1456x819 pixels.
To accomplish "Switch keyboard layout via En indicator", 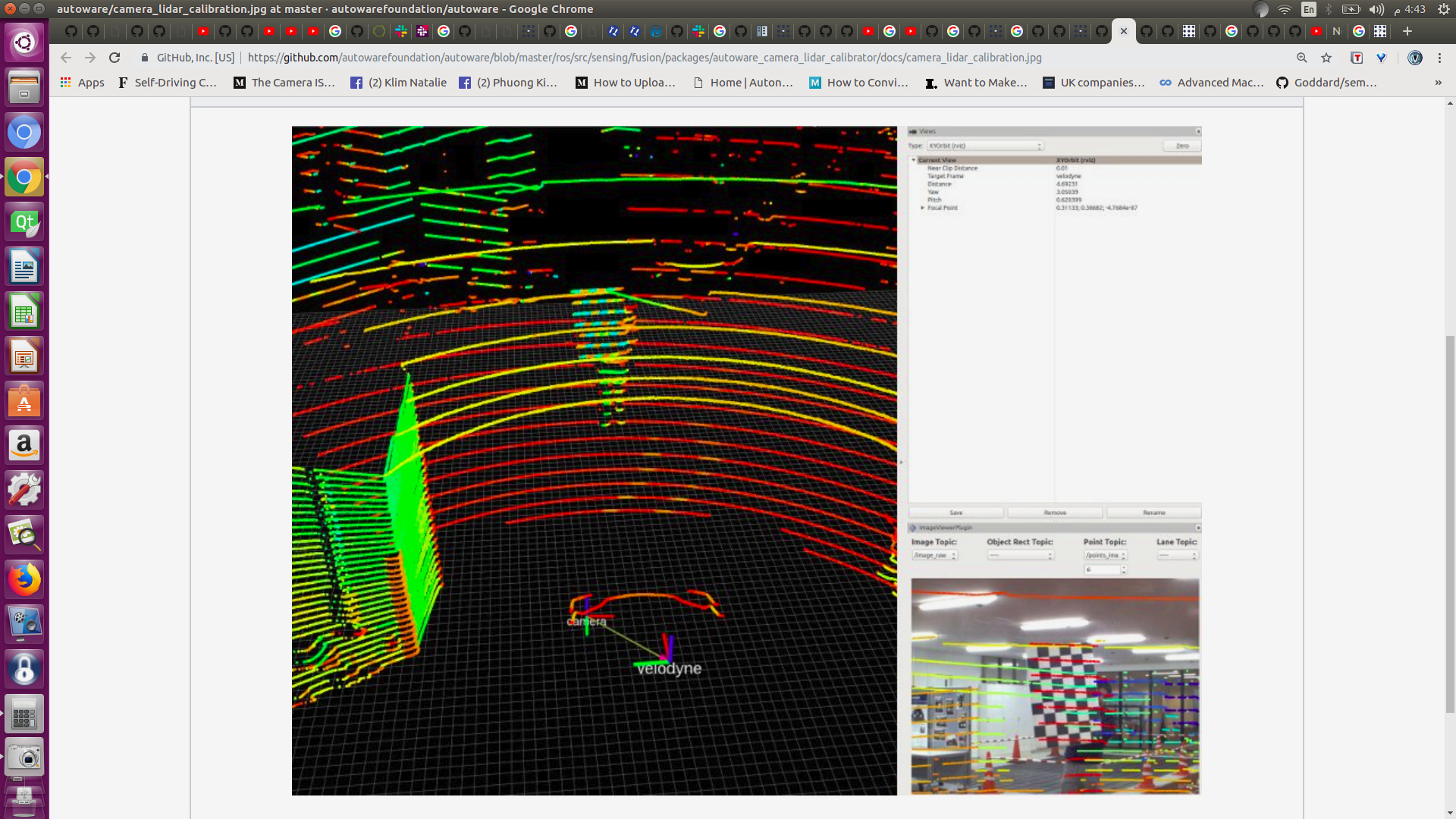I will 1309,9.
